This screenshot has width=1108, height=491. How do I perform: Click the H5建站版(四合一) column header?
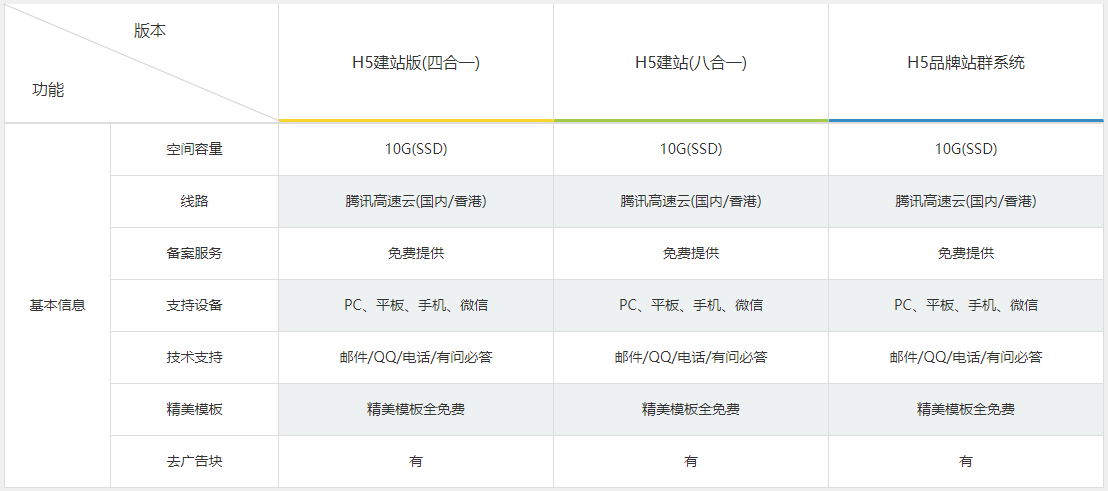416,63
